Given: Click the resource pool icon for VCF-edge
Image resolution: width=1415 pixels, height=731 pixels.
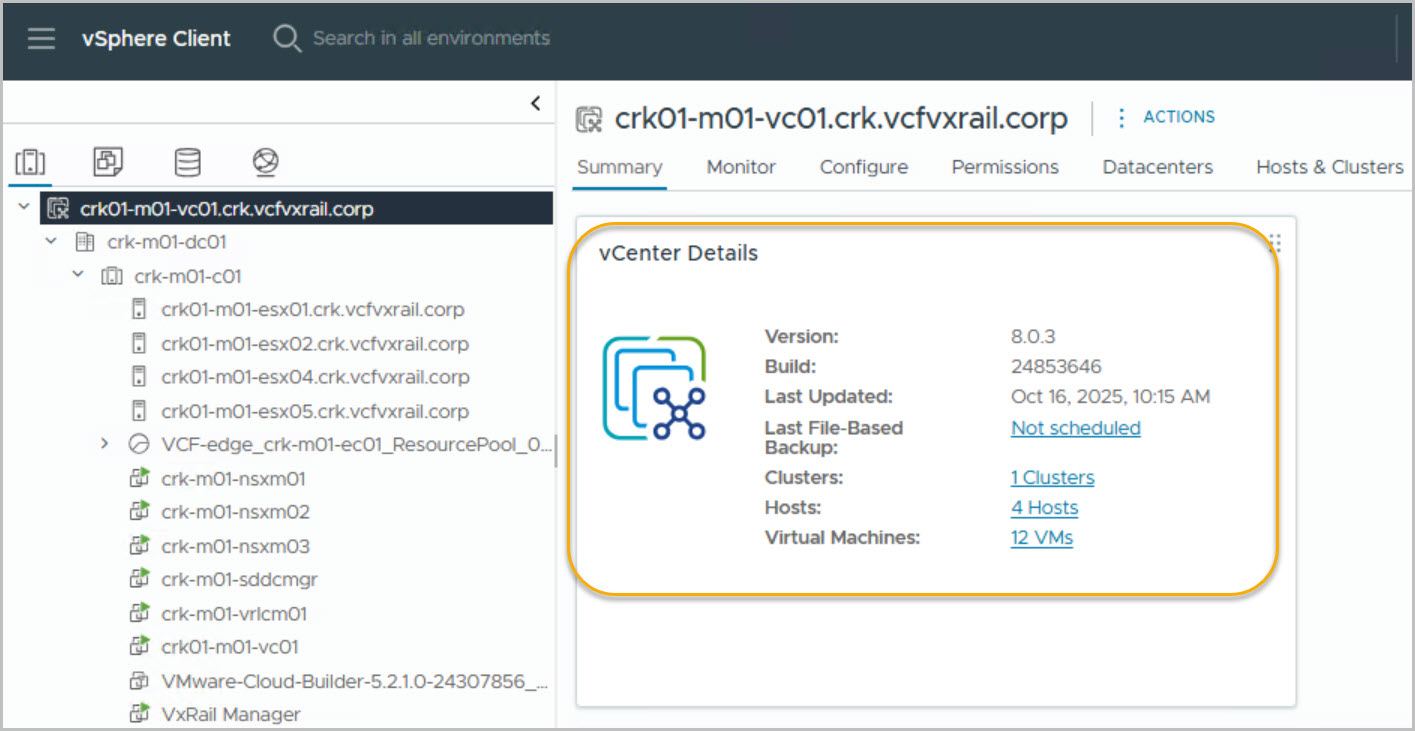Looking at the screenshot, I should coord(139,445).
